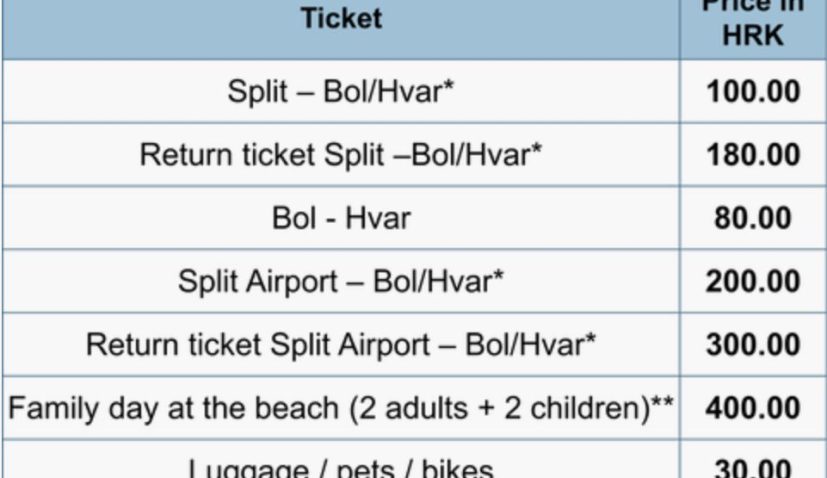The width and height of the screenshot is (827, 478).
Task: Click the "Ticket" column header
Action: pyautogui.click(x=341, y=18)
